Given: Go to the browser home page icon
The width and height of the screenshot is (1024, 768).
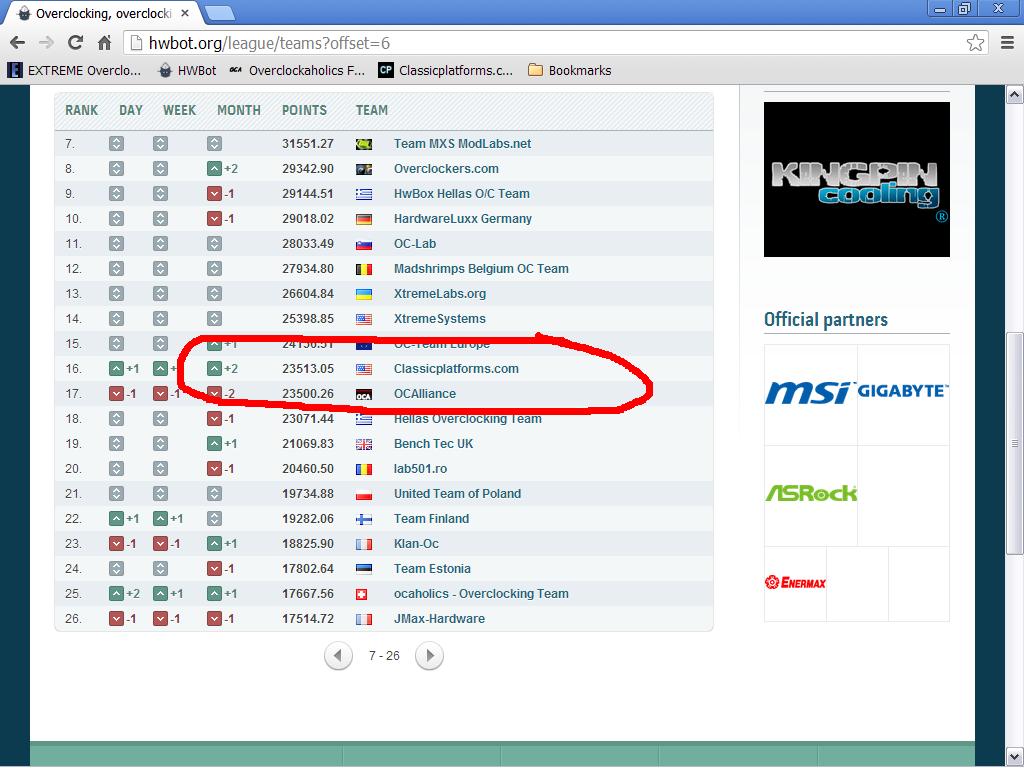Looking at the screenshot, I should [x=104, y=42].
